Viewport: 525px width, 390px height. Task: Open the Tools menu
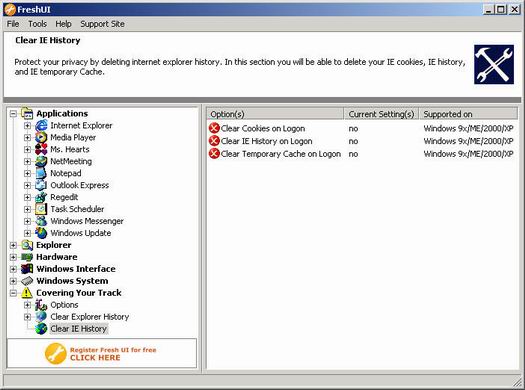click(37, 24)
